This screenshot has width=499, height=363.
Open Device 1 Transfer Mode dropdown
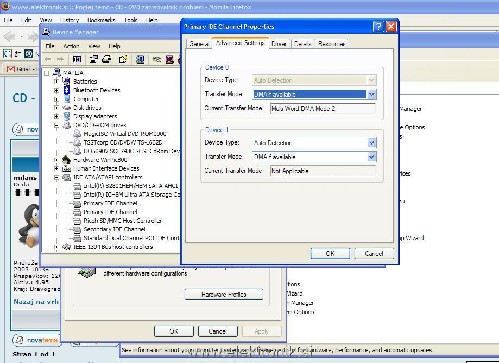372,157
